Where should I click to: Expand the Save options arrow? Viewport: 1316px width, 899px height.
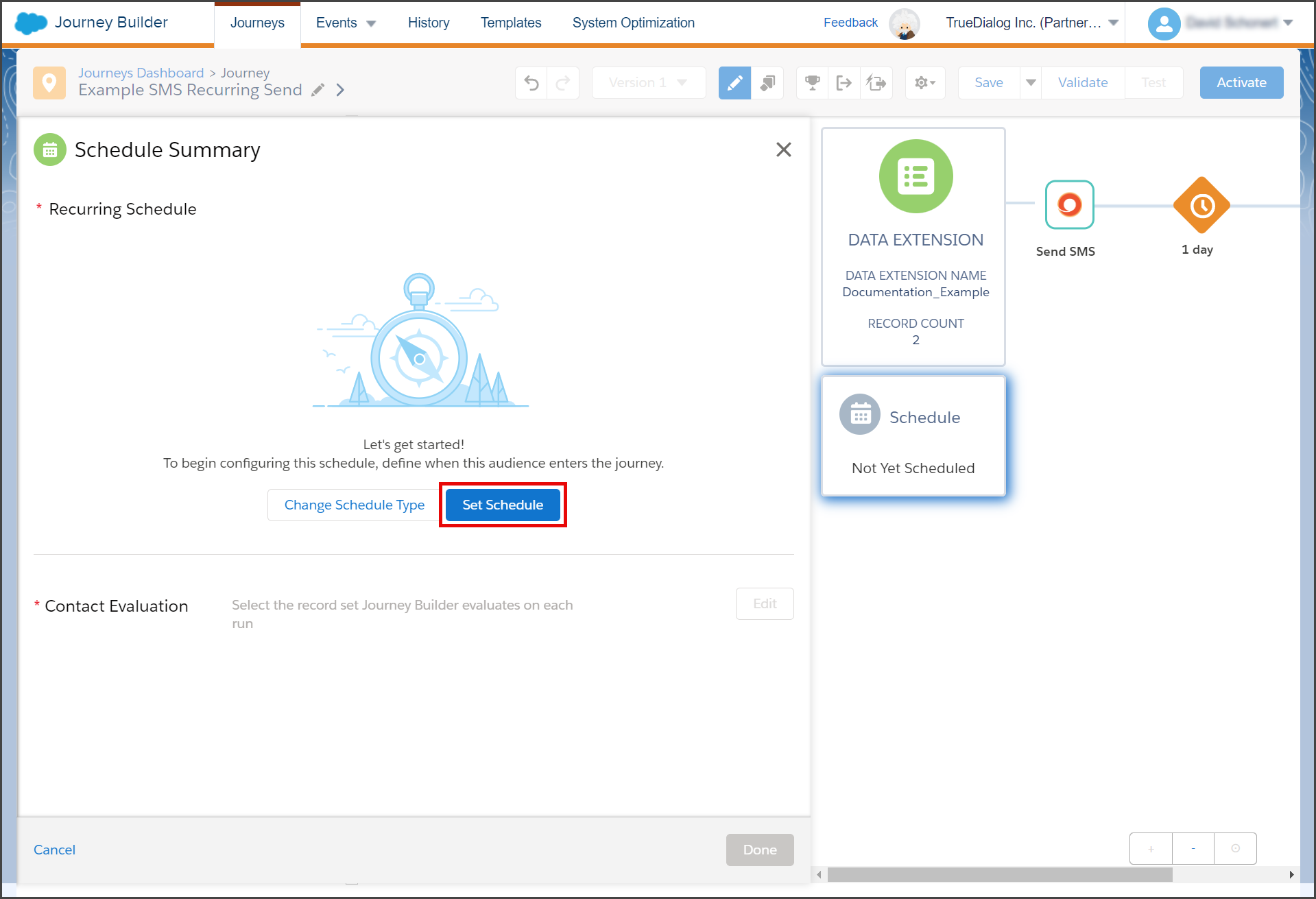[1031, 83]
